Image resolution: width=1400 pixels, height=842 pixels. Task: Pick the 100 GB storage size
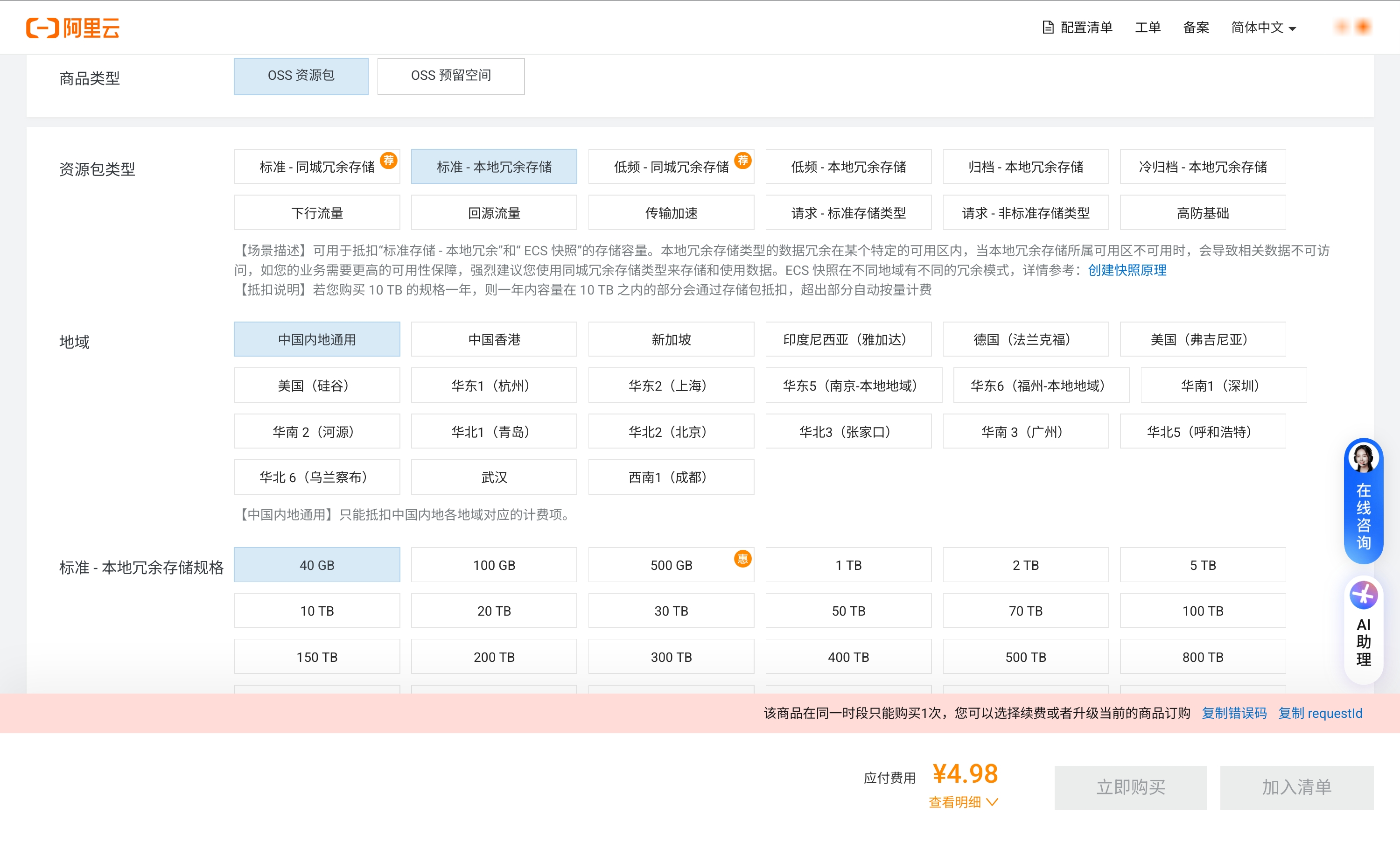pos(494,565)
